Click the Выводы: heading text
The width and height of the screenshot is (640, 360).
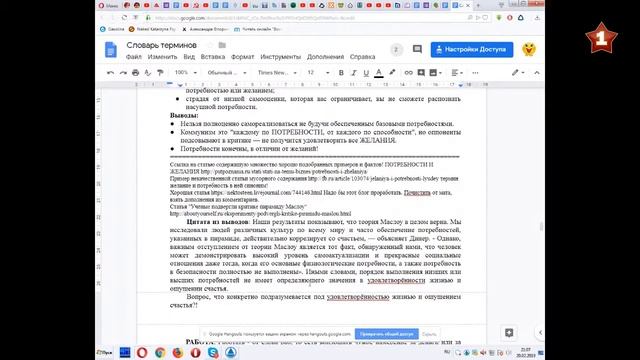[x=184, y=116]
